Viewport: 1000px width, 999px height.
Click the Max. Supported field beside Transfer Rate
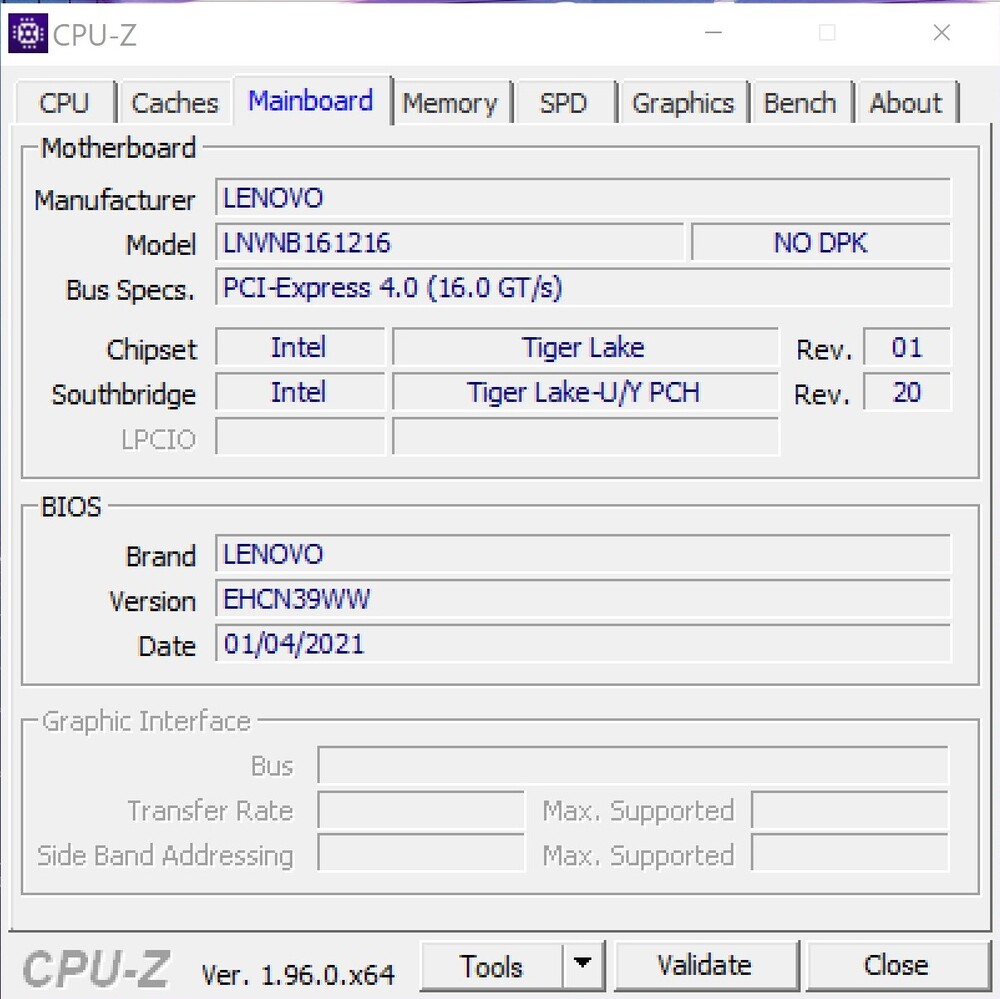click(849, 810)
